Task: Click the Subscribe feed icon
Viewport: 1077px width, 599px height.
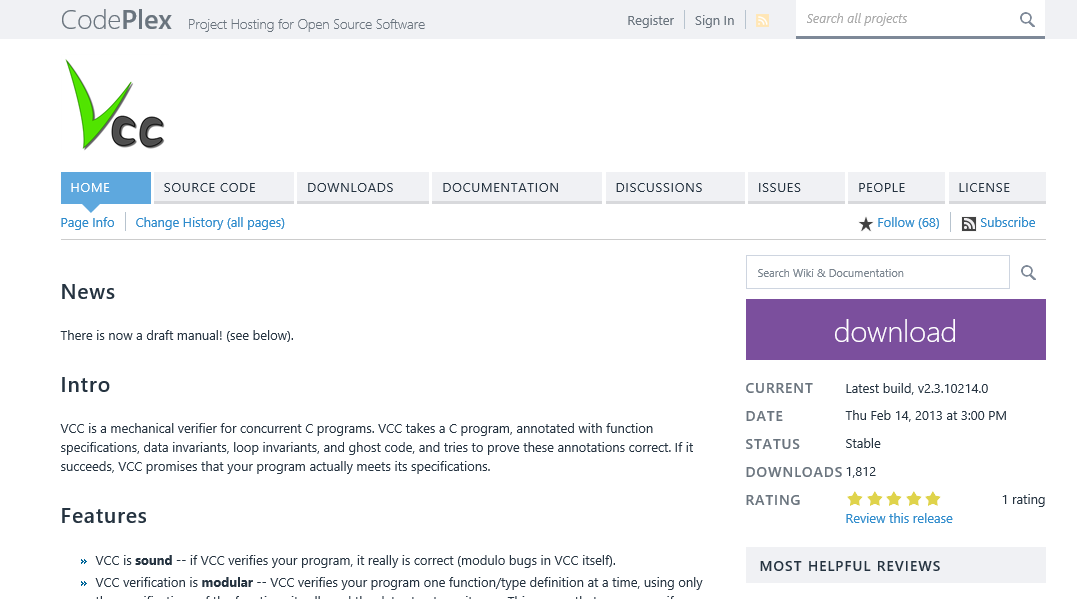Action: coord(968,224)
